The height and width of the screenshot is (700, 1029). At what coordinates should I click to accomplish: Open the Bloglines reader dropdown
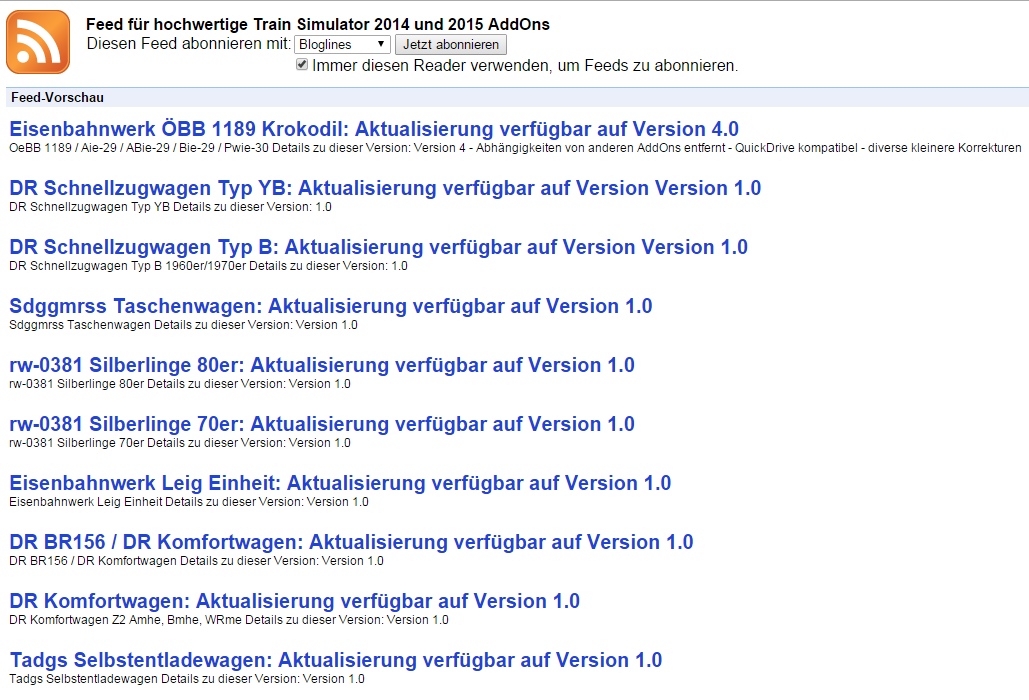pyautogui.click(x=342, y=45)
